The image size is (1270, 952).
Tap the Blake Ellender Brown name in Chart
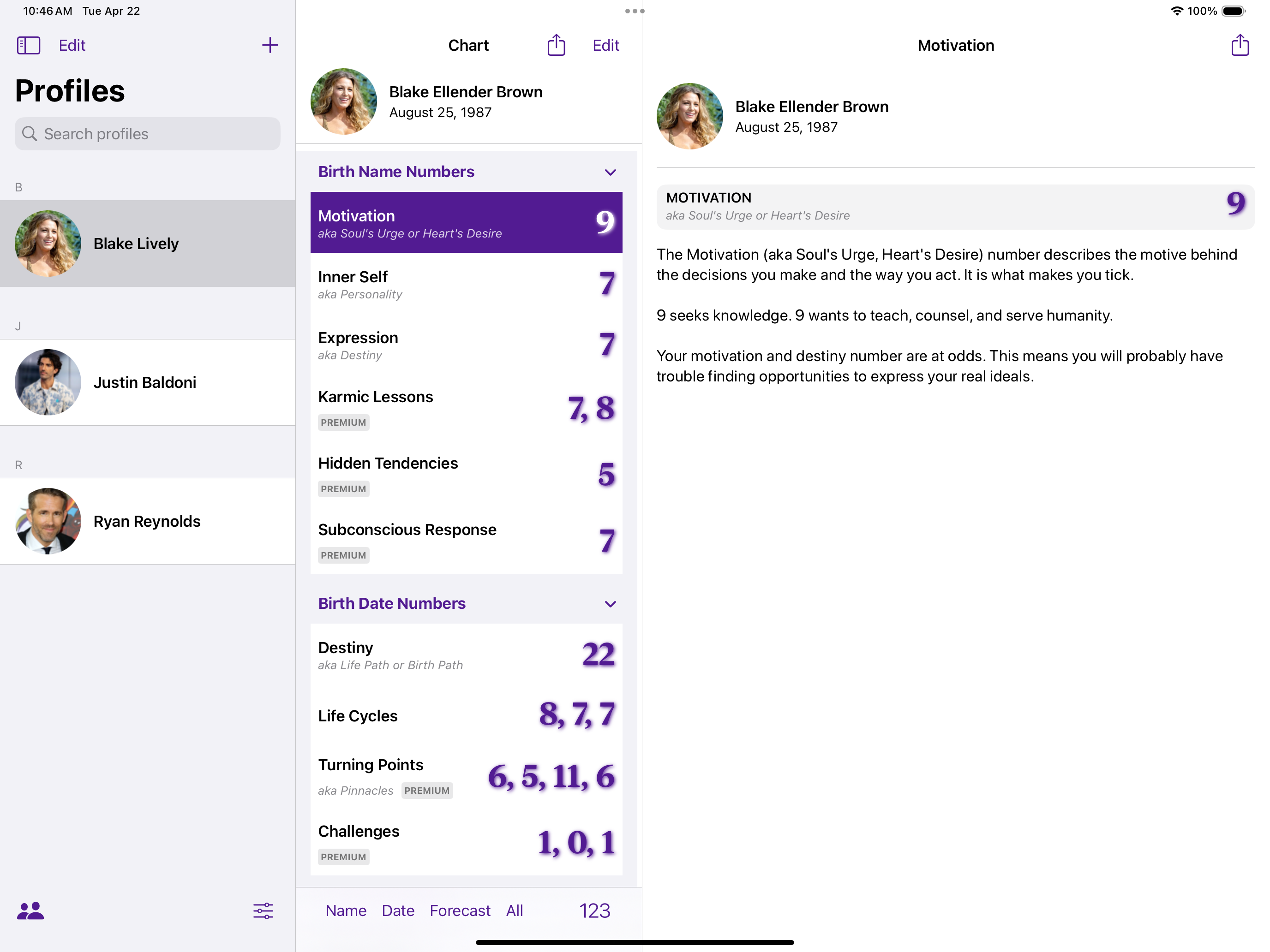[x=466, y=92]
